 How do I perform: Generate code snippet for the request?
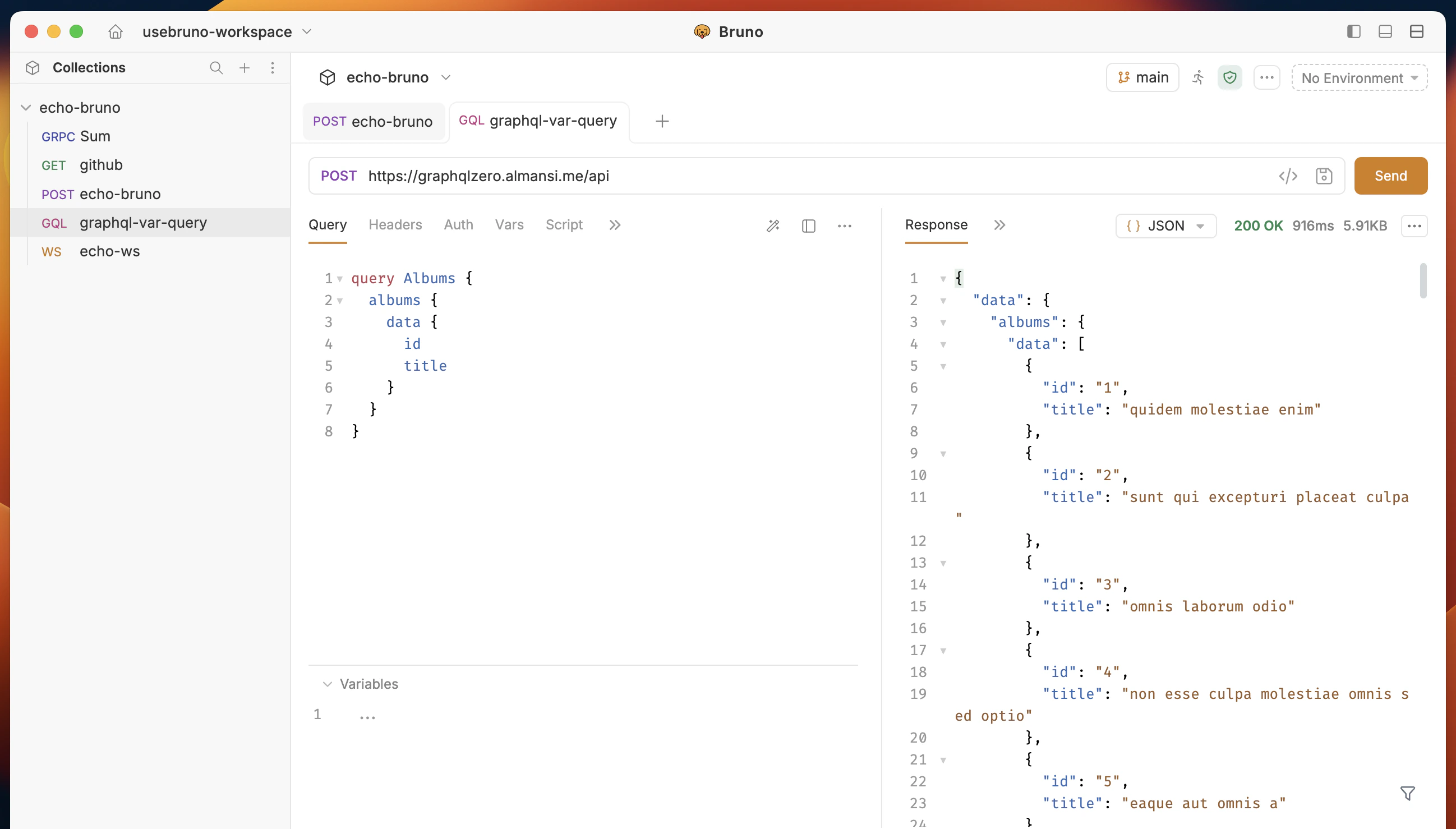pos(1289,176)
